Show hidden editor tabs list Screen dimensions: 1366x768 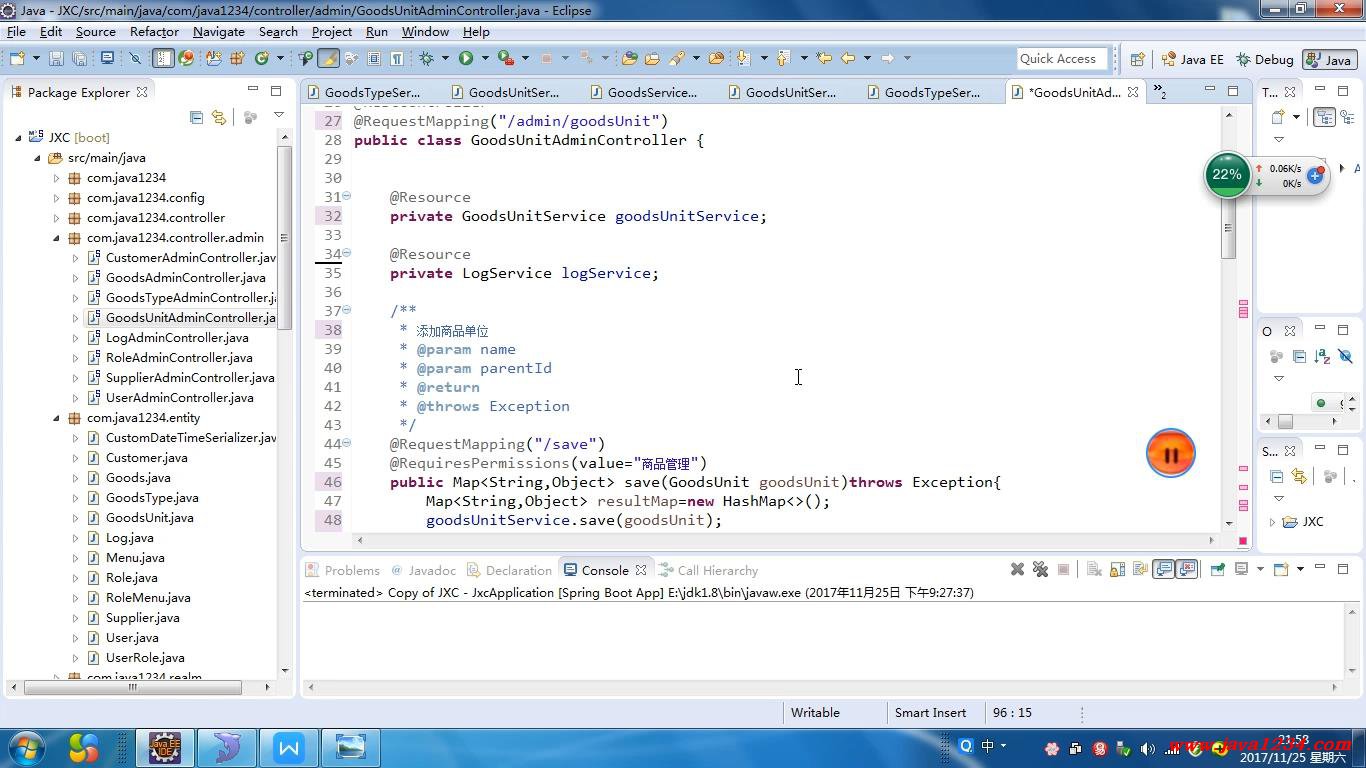(1160, 92)
